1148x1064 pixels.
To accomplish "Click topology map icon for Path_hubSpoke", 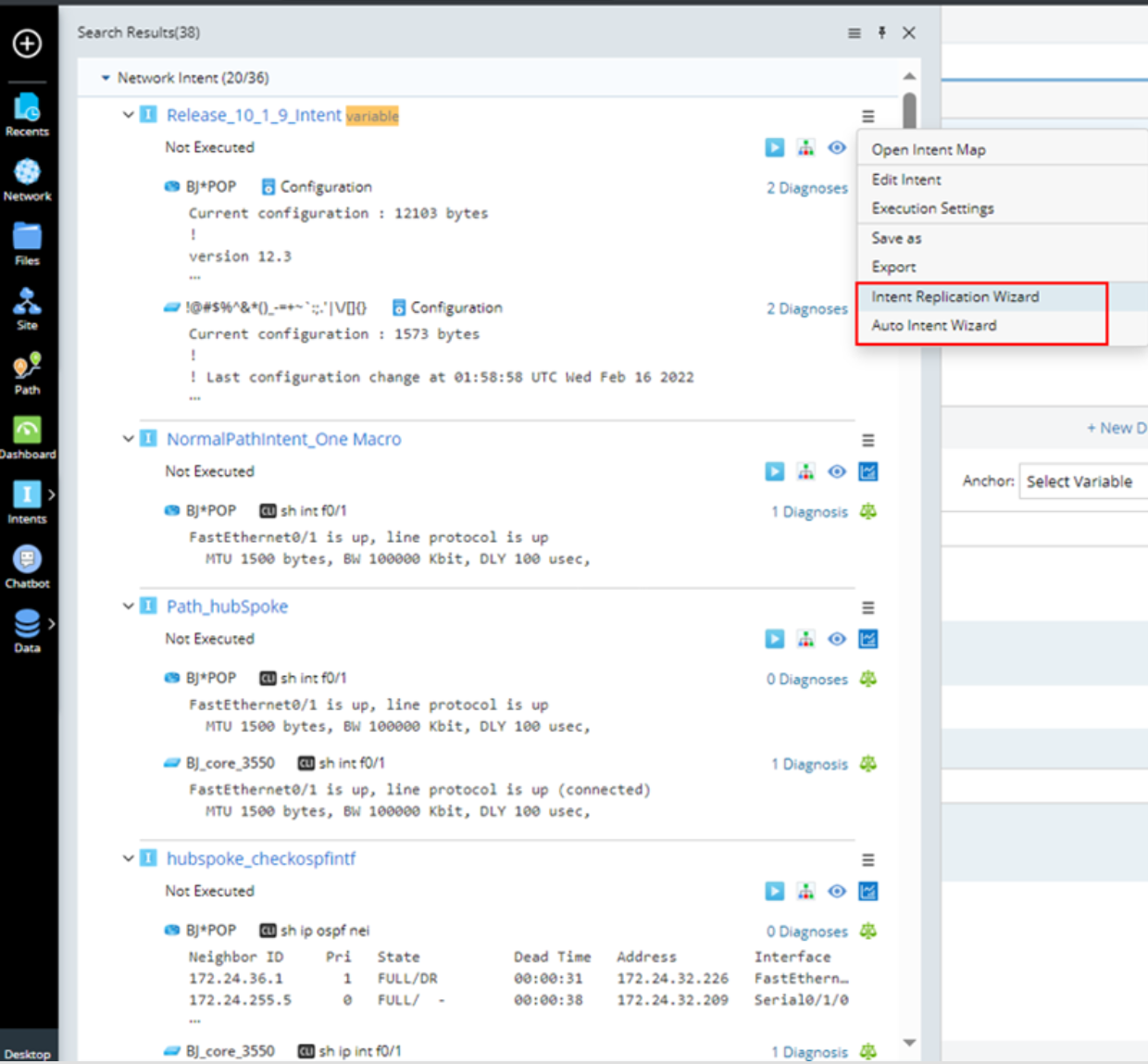I will [806, 639].
